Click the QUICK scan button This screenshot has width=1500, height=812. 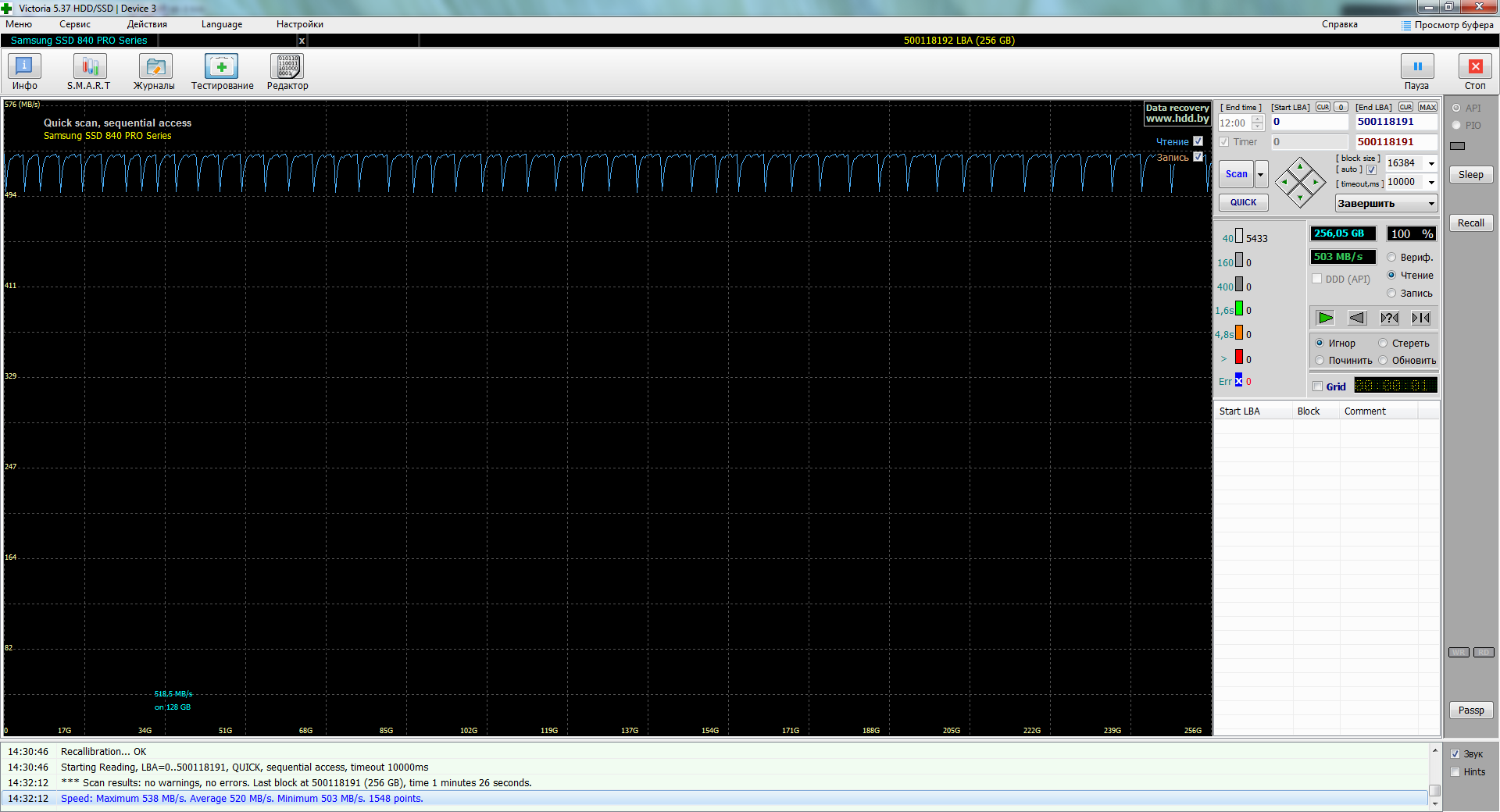tap(1243, 203)
